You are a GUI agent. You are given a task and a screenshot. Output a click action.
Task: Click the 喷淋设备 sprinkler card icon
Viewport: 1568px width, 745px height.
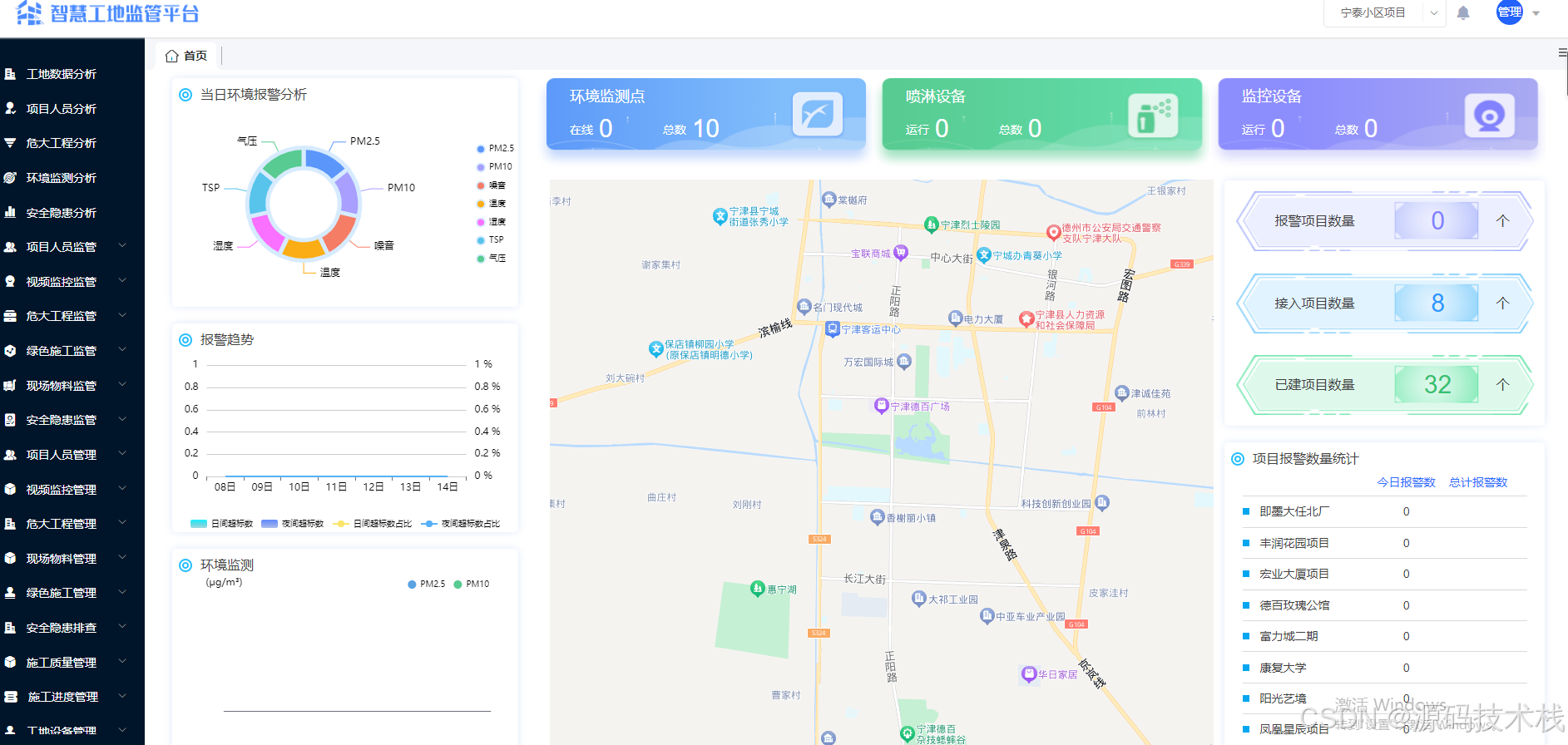click(1153, 115)
